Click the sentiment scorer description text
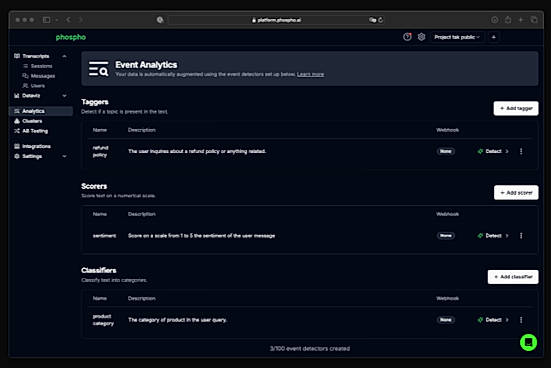Viewport: 551px width, 368px height. pyautogui.click(x=201, y=235)
